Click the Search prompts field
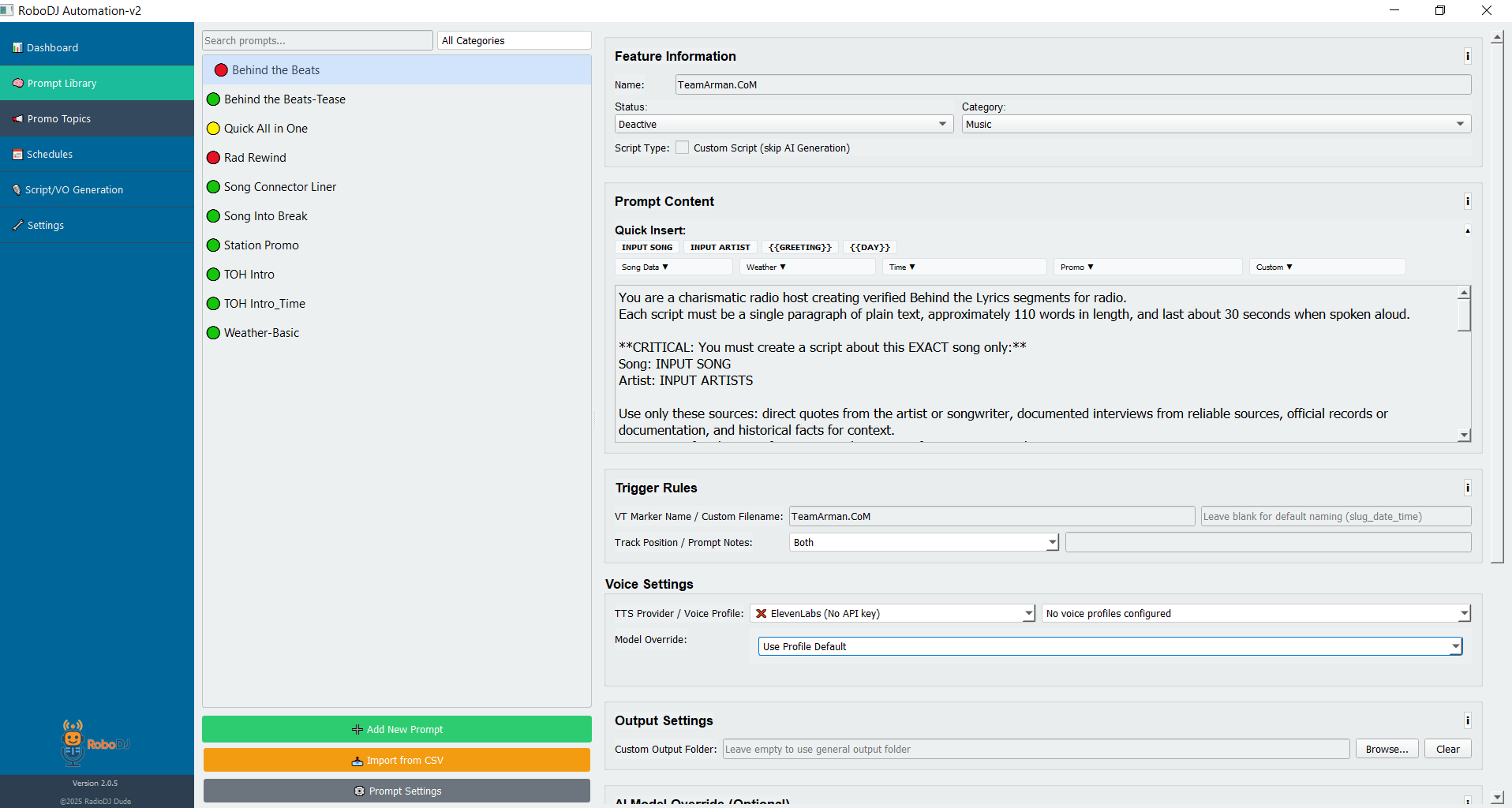The image size is (1512, 808). pos(317,40)
